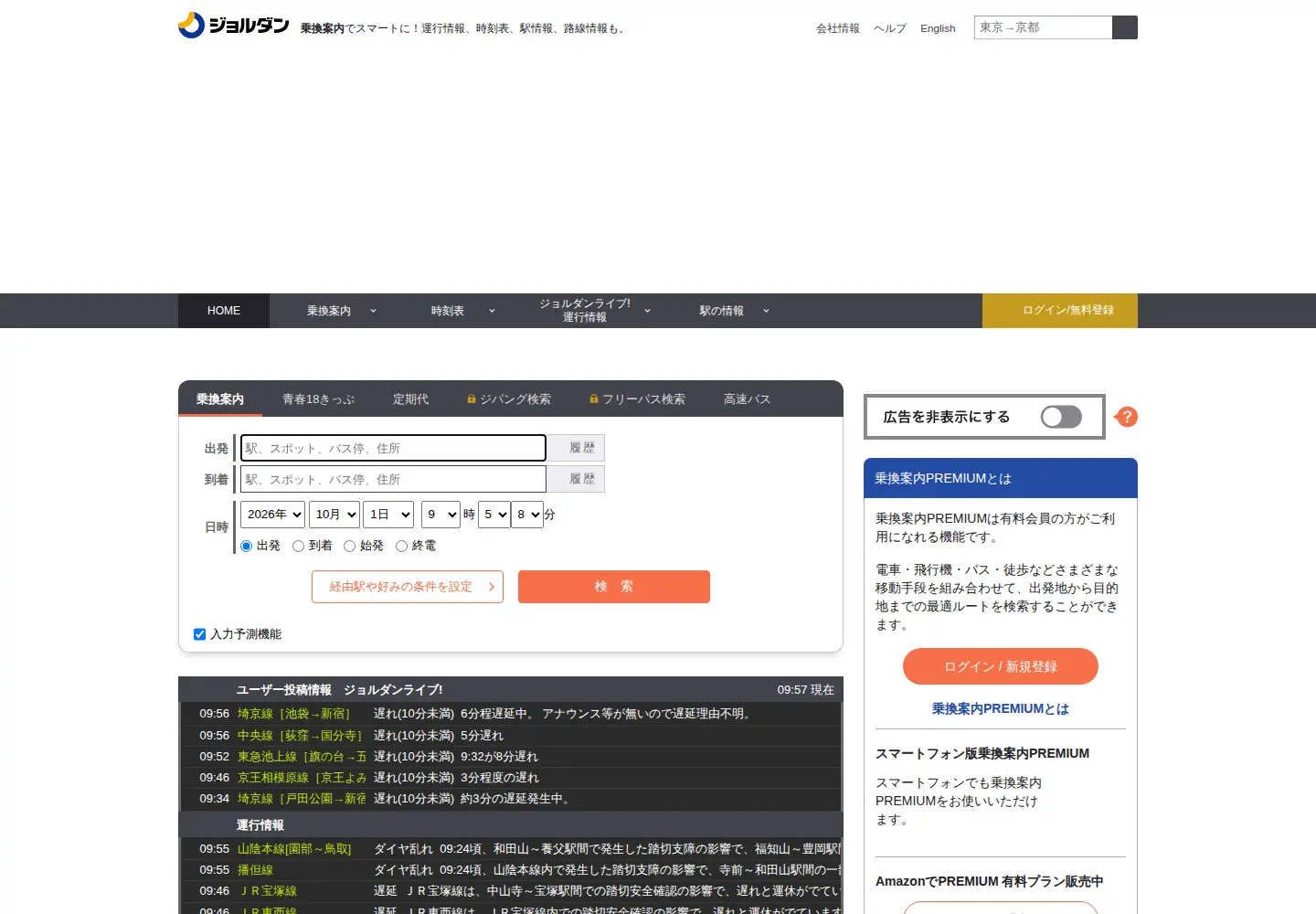Switch to the 定期代 tab
This screenshot has height=914, width=1316.
(410, 399)
